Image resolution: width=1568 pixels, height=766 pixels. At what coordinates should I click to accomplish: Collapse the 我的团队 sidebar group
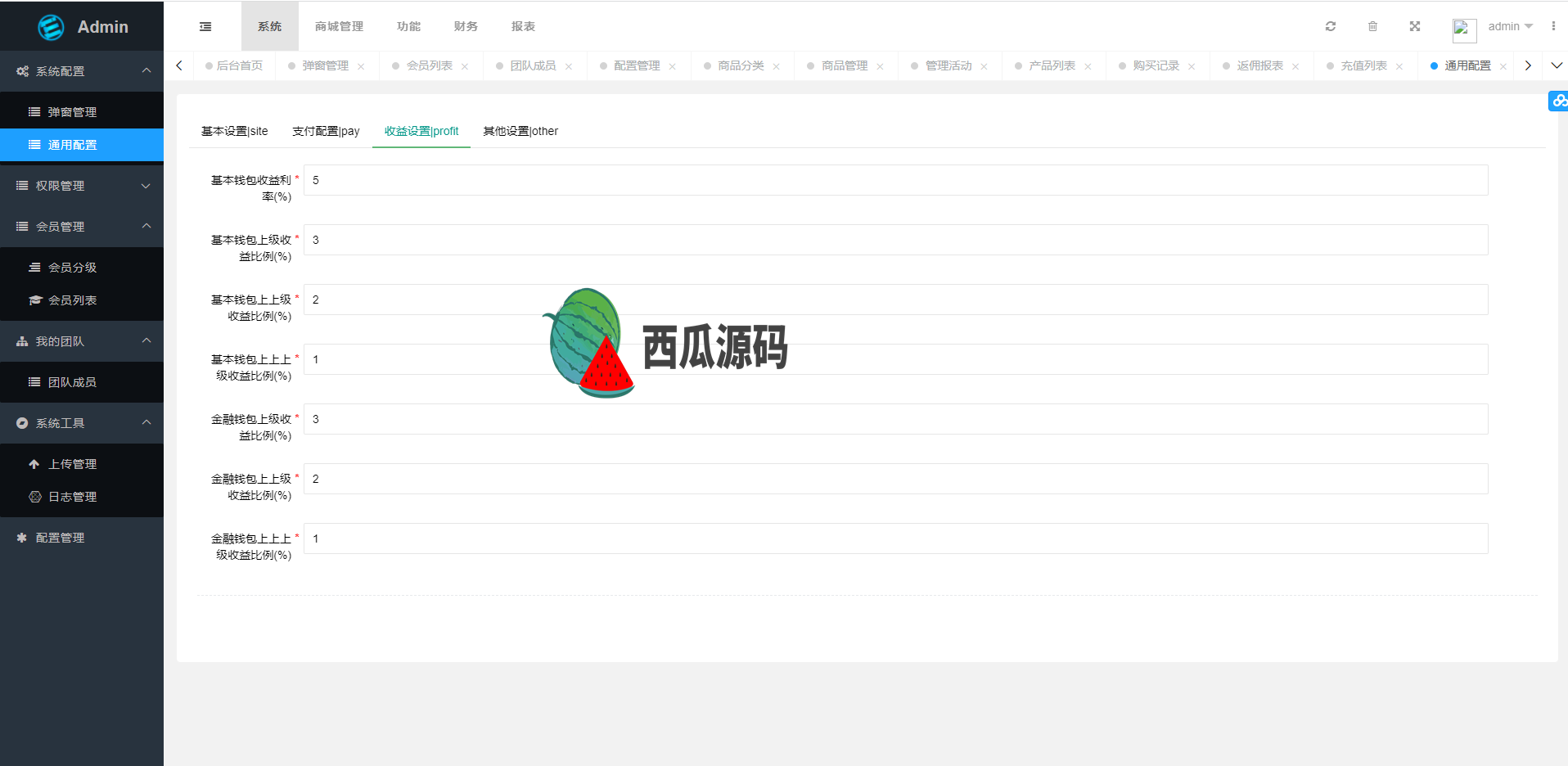82,341
